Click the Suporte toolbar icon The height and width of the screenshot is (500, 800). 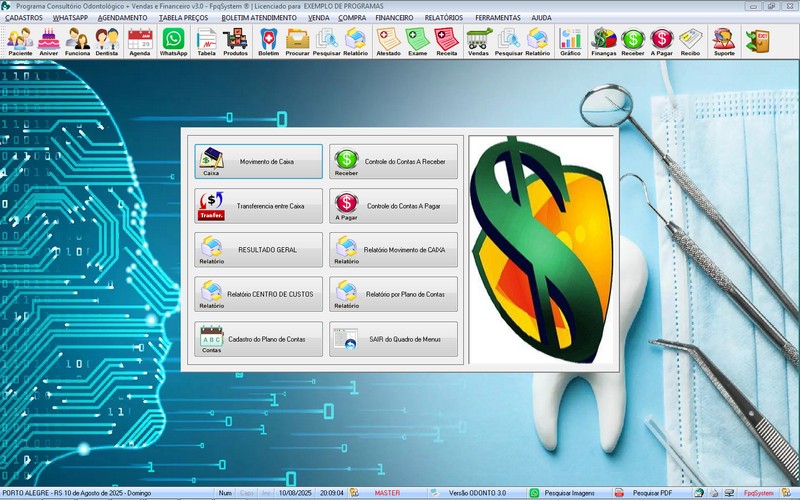pos(723,41)
